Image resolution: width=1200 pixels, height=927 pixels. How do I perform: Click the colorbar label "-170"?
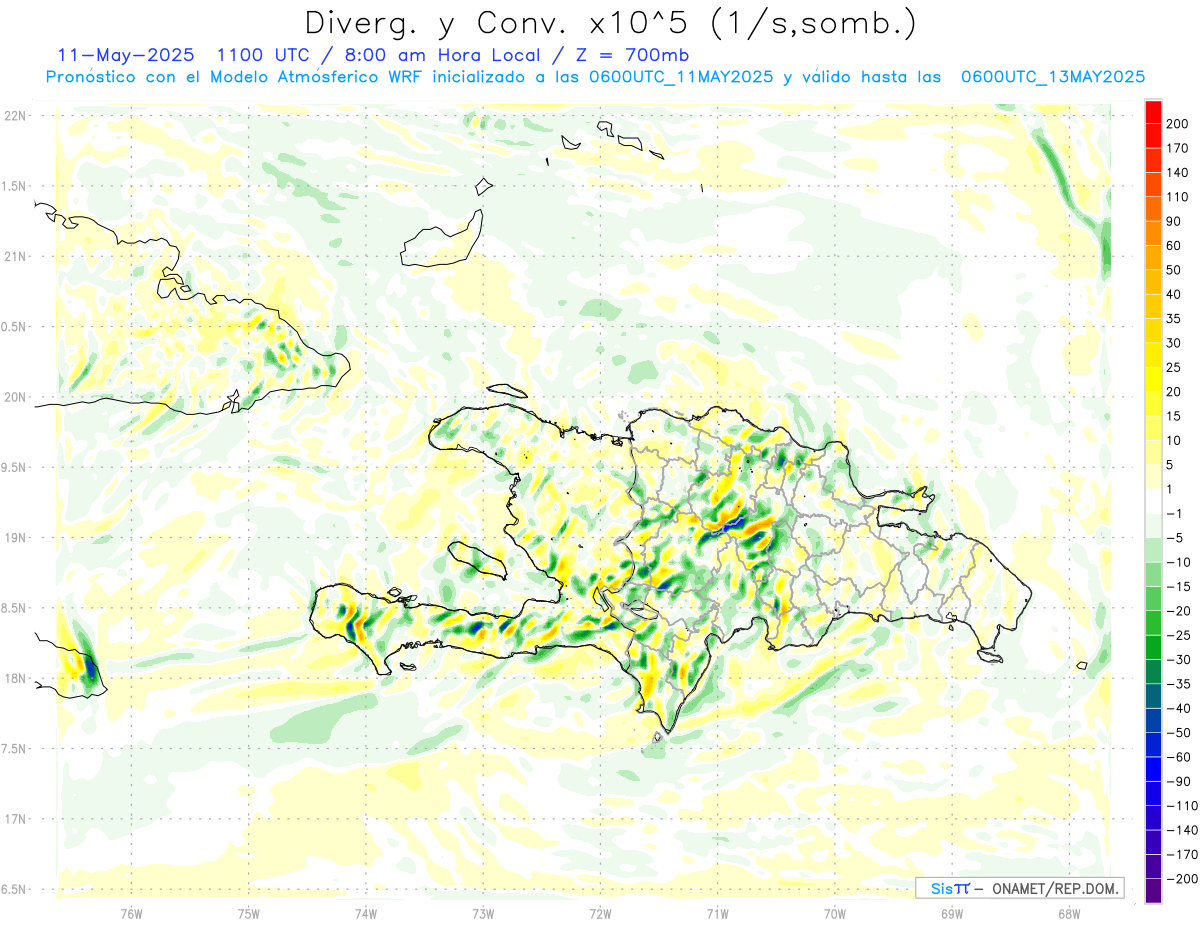click(1183, 855)
